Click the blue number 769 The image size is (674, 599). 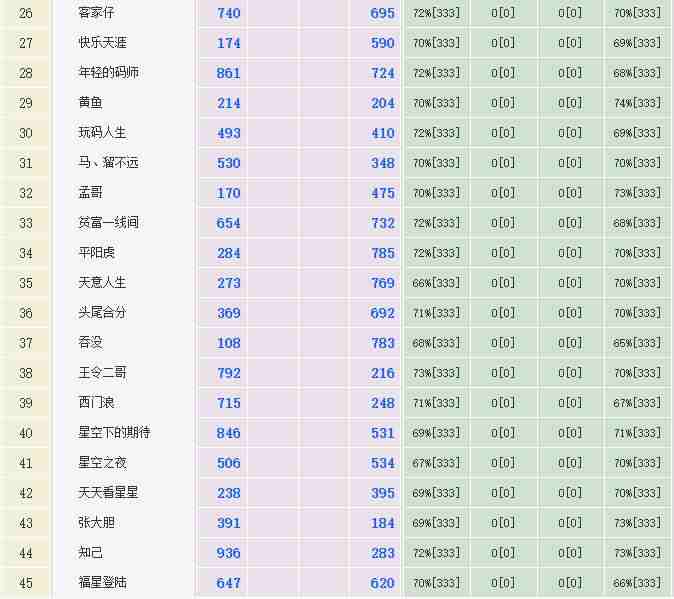tap(382, 283)
